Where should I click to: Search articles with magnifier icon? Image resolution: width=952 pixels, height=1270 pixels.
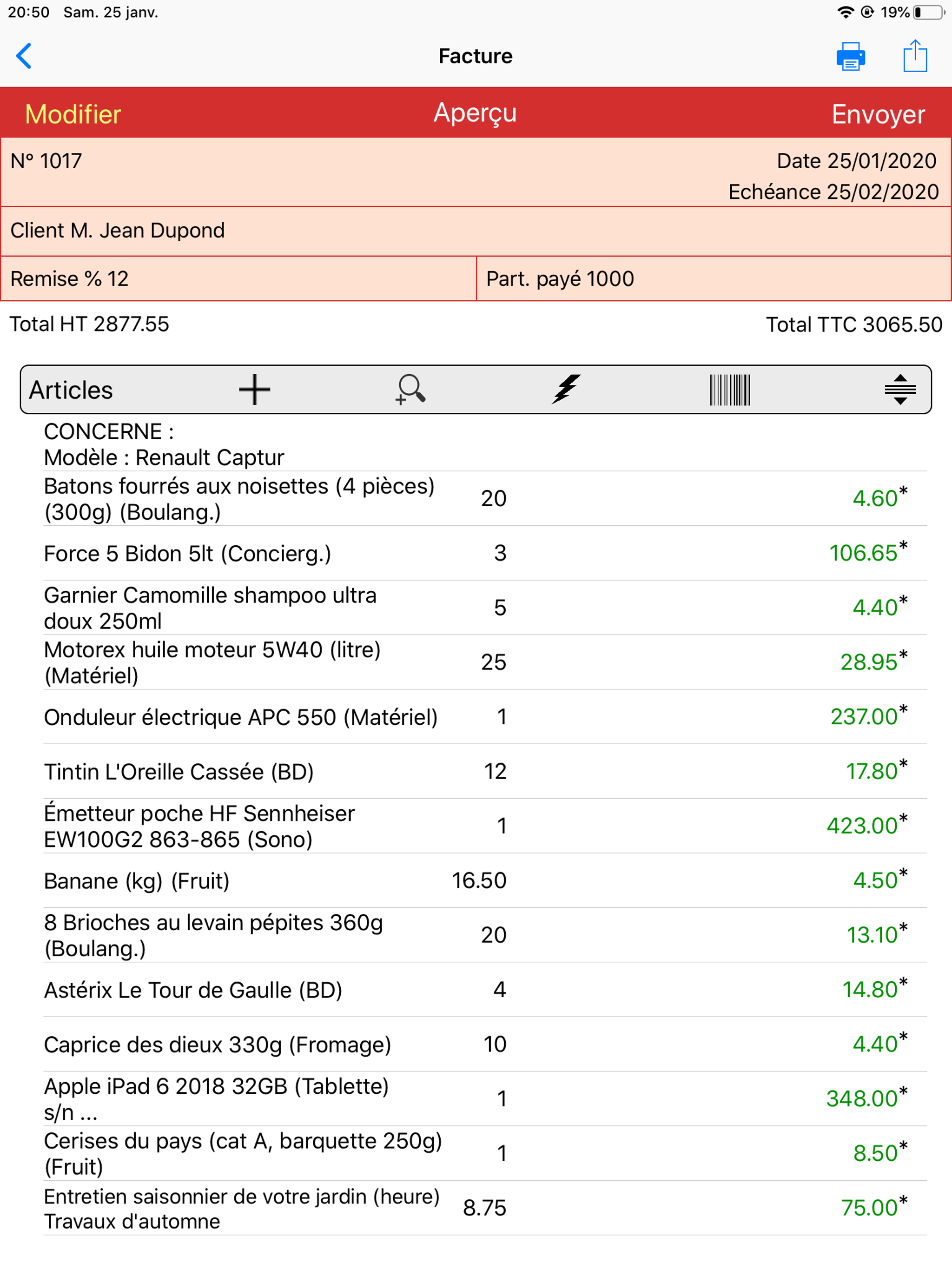[410, 390]
